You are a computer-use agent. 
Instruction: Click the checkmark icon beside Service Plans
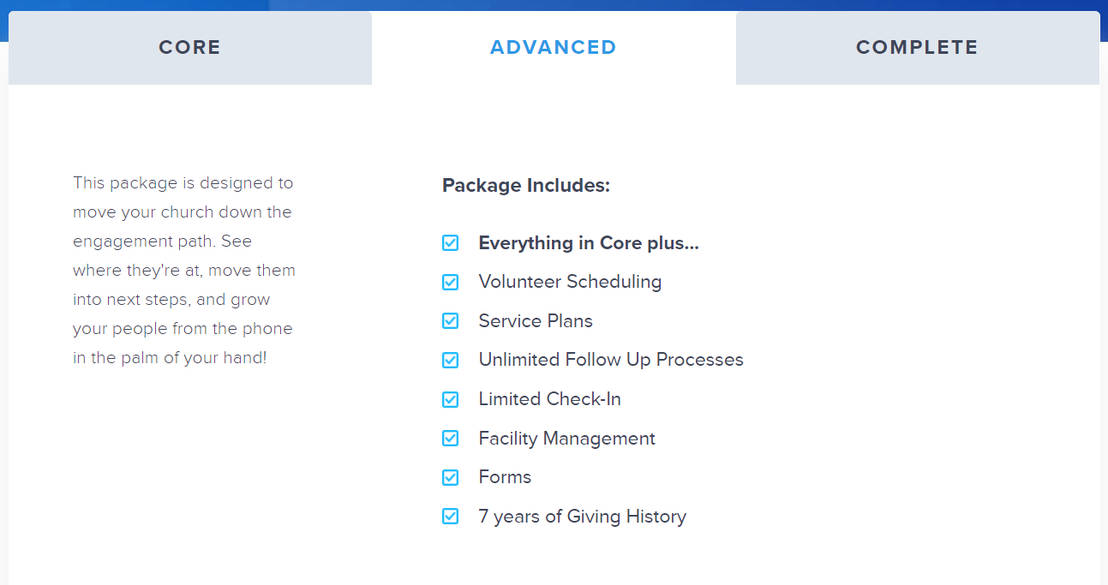(x=450, y=321)
